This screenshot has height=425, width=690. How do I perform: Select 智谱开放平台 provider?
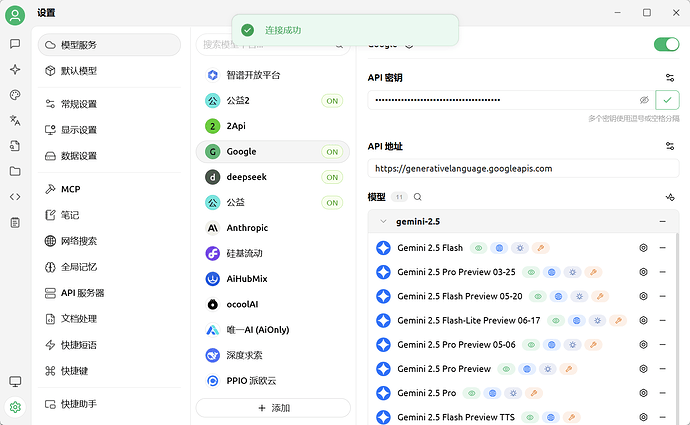click(x=273, y=75)
